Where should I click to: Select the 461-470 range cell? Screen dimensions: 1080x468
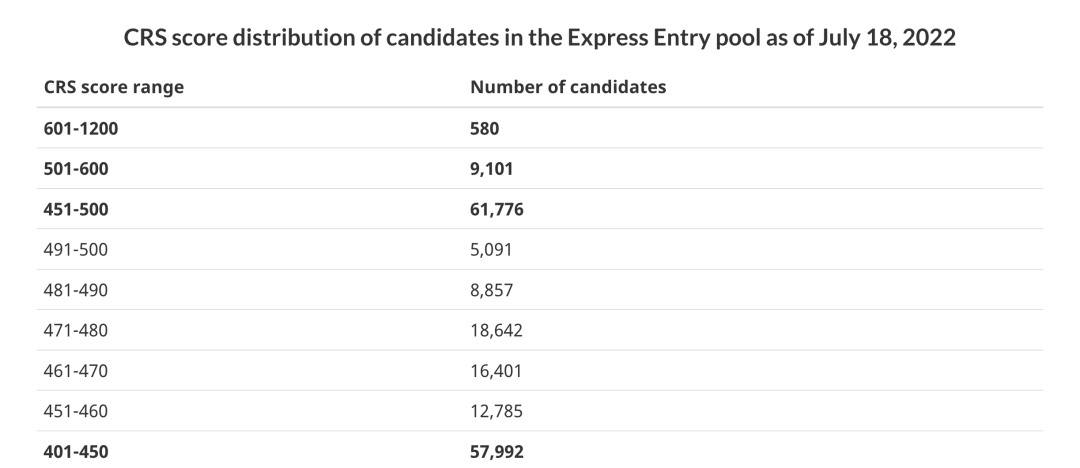[x=76, y=371]
